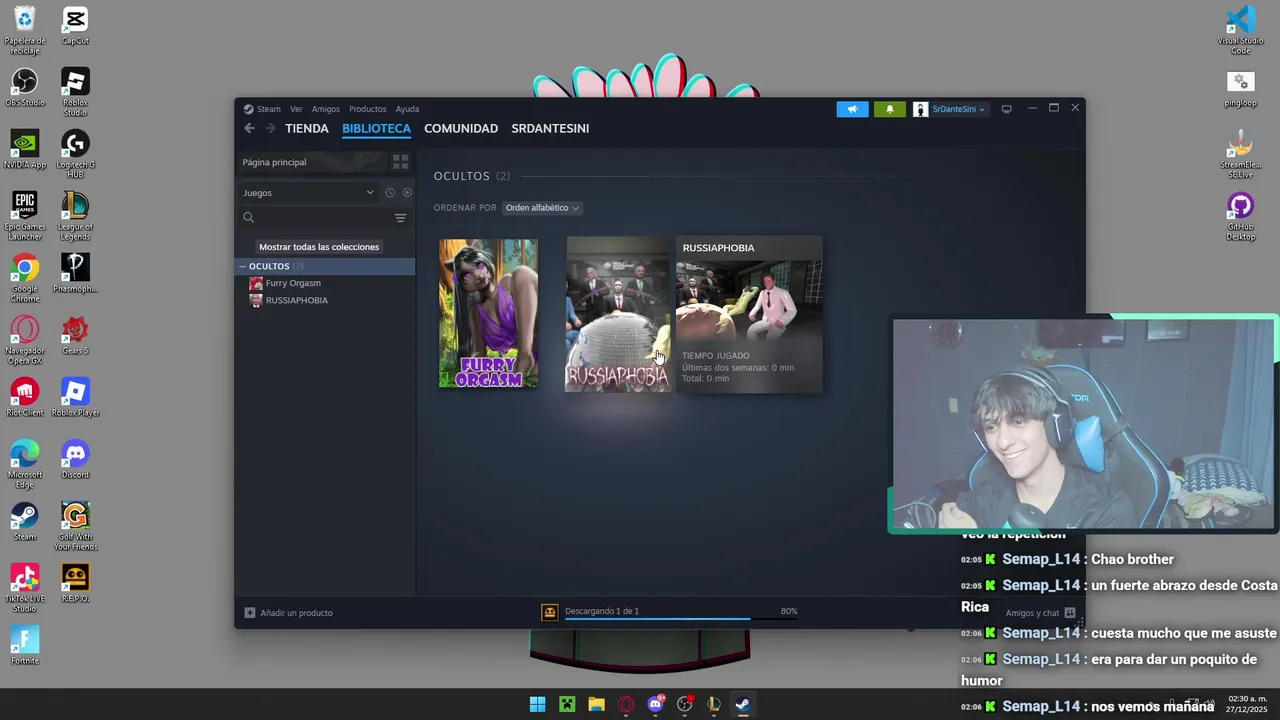Go forward with Steam's right arrow

point(270,128)
